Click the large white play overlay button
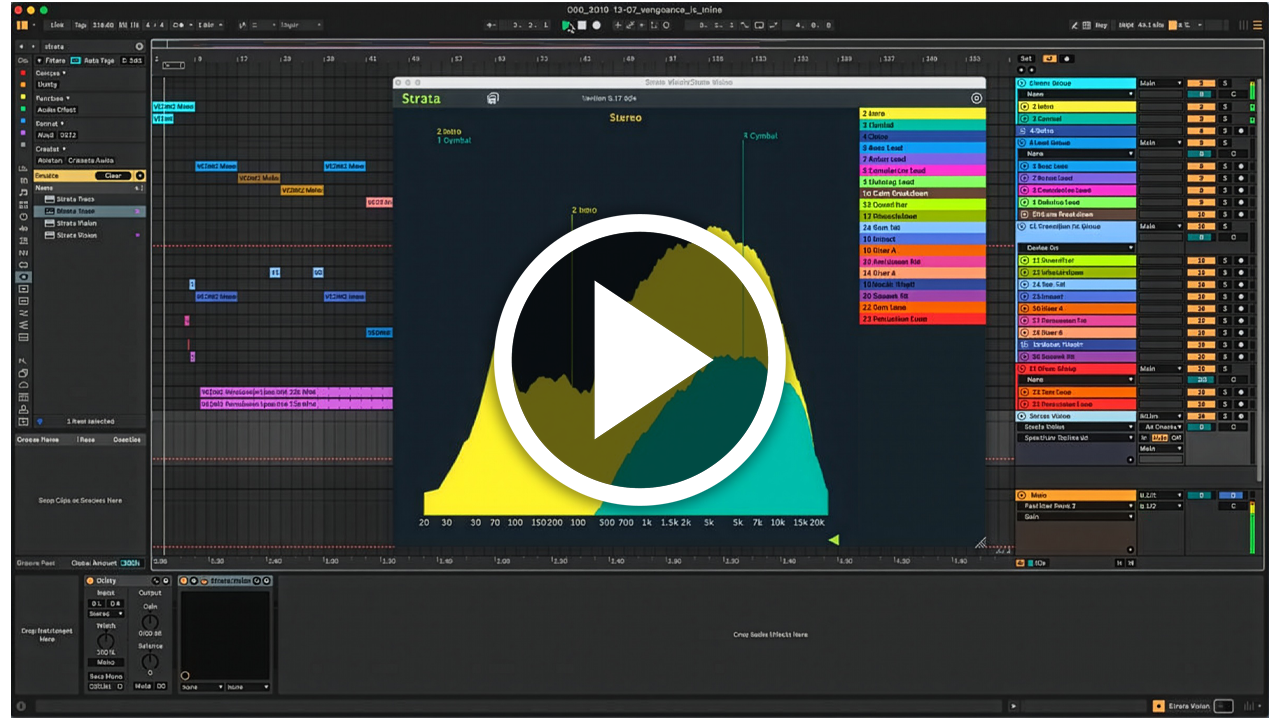1280x720 pixels. point(640,360)
